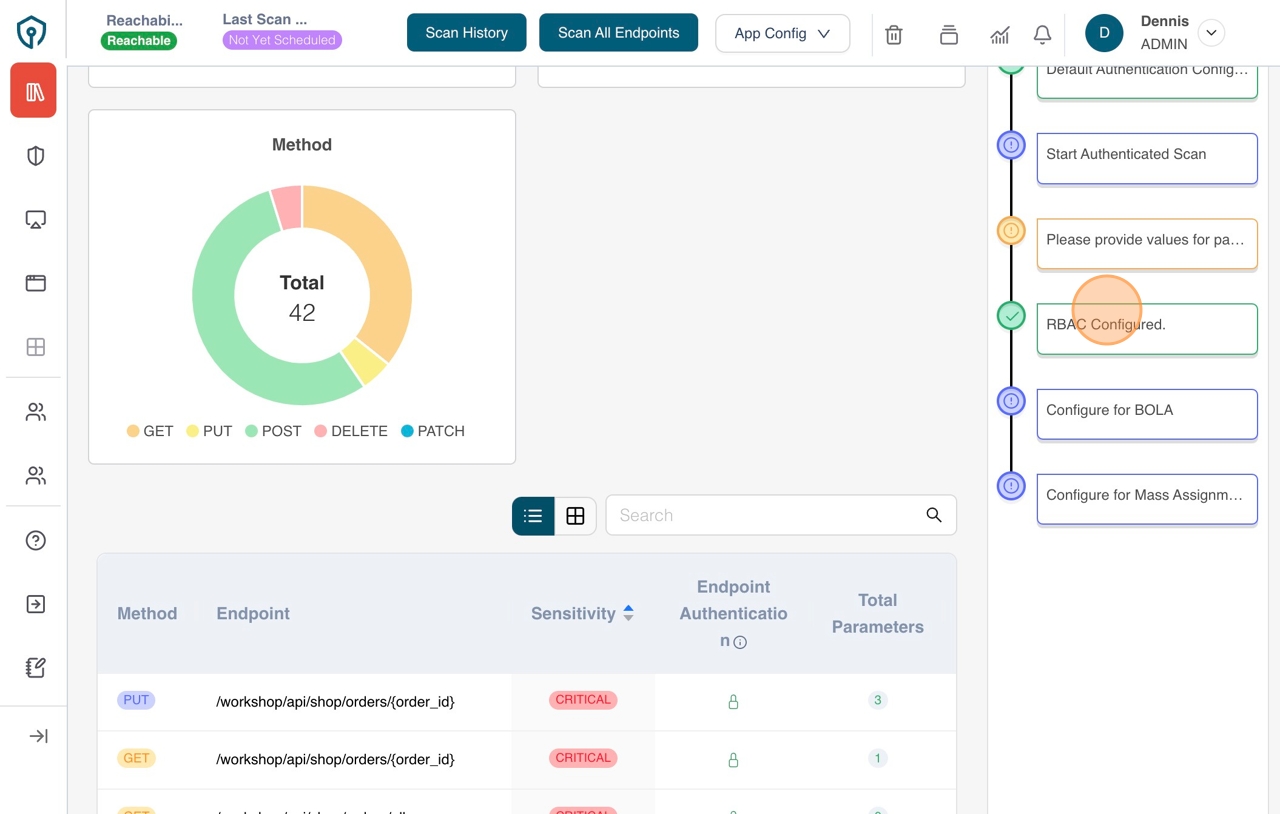Click the POST legend color swatch
The image size is (1280, 814).
tap(251, 431)
